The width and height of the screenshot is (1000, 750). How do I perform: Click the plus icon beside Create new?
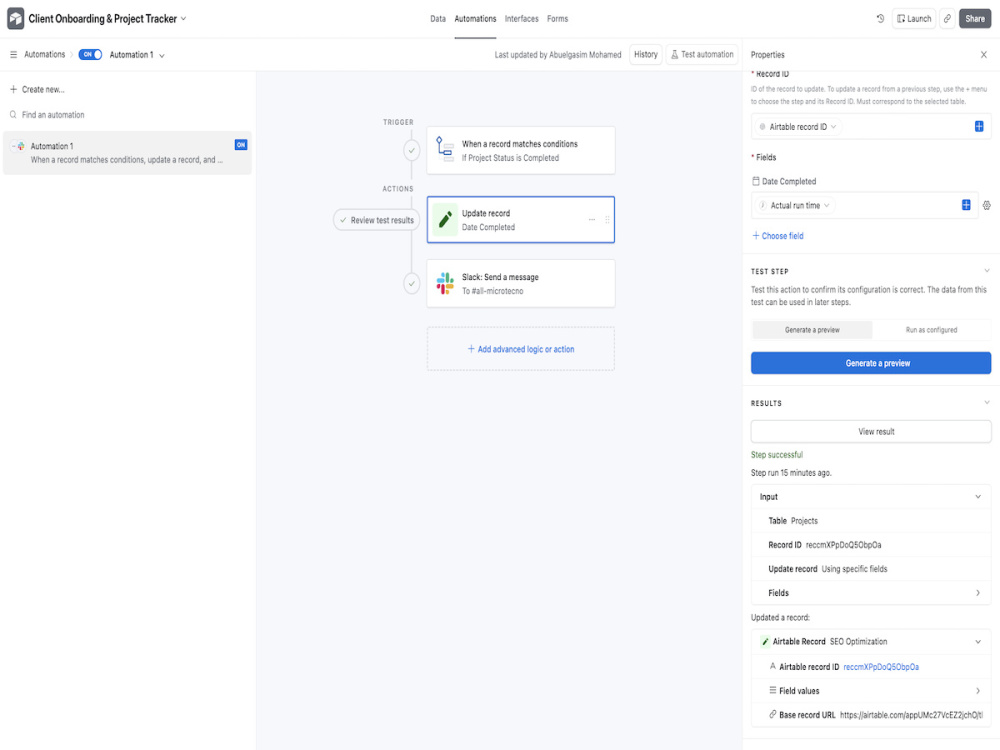tap(13, 89)
